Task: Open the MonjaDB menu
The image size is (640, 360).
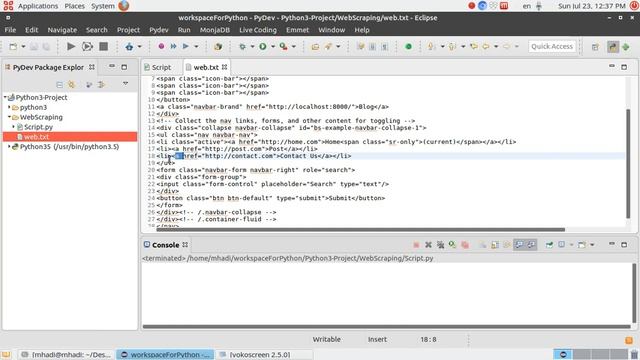Action: click(215, 30)
